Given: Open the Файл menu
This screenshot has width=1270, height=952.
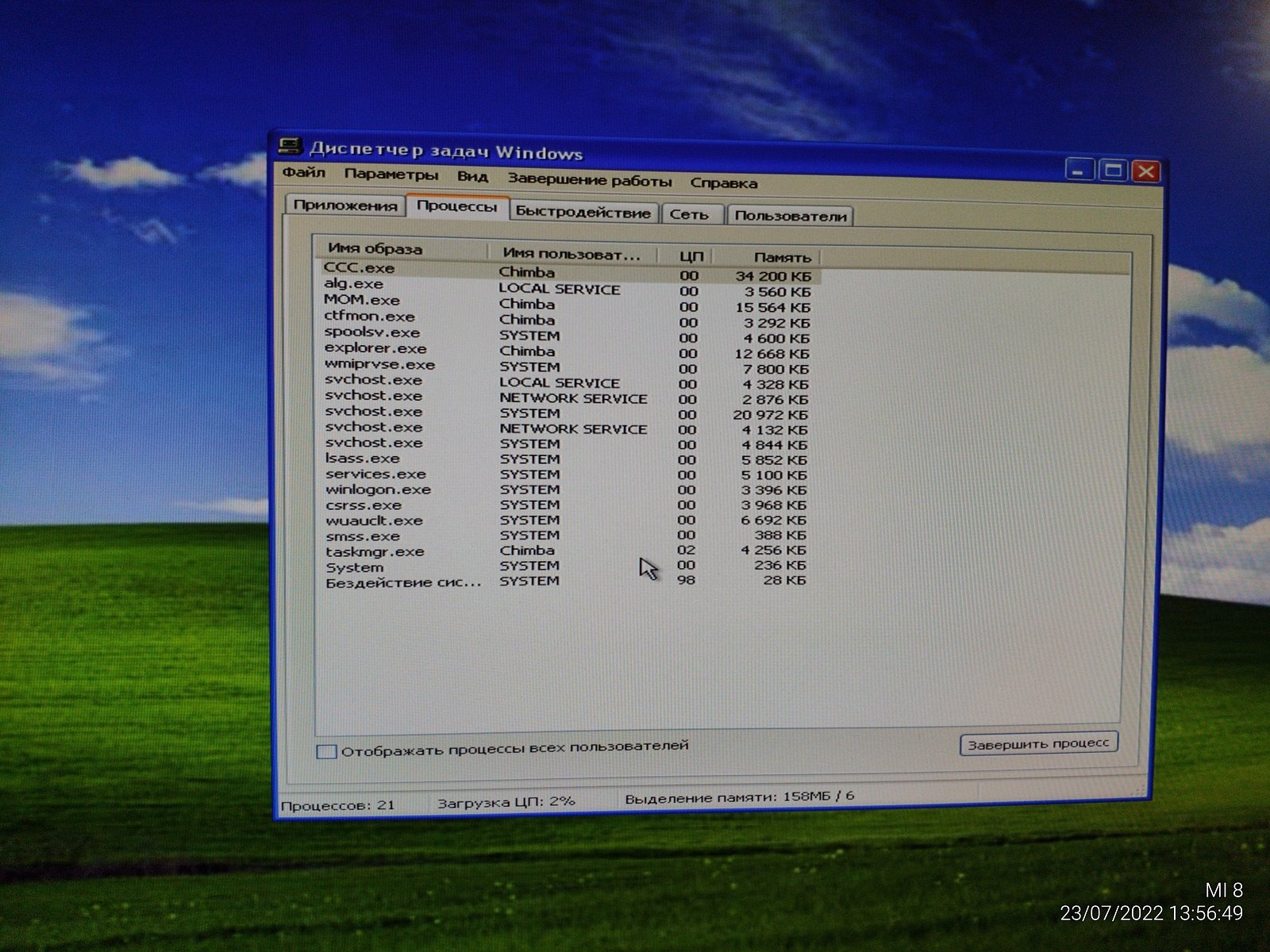Looking at the screenshot, I should pos(304,172).
